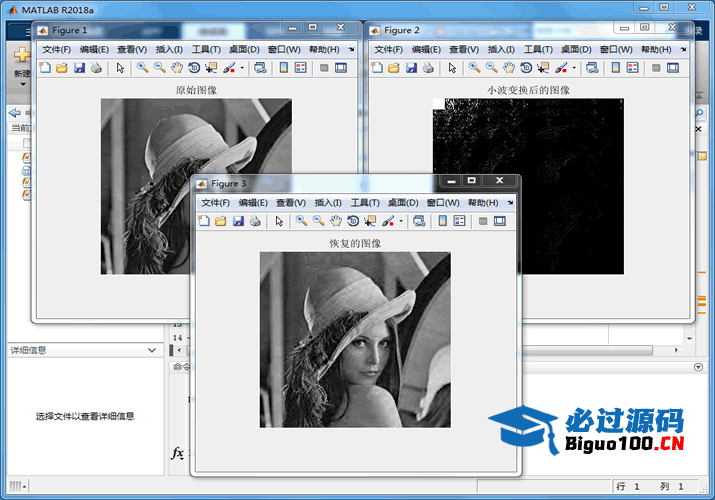Click New Figure icon in Figure 1 toolbar
The height and width of the screenshot is (500, 715).
click(x=45, y=68)
